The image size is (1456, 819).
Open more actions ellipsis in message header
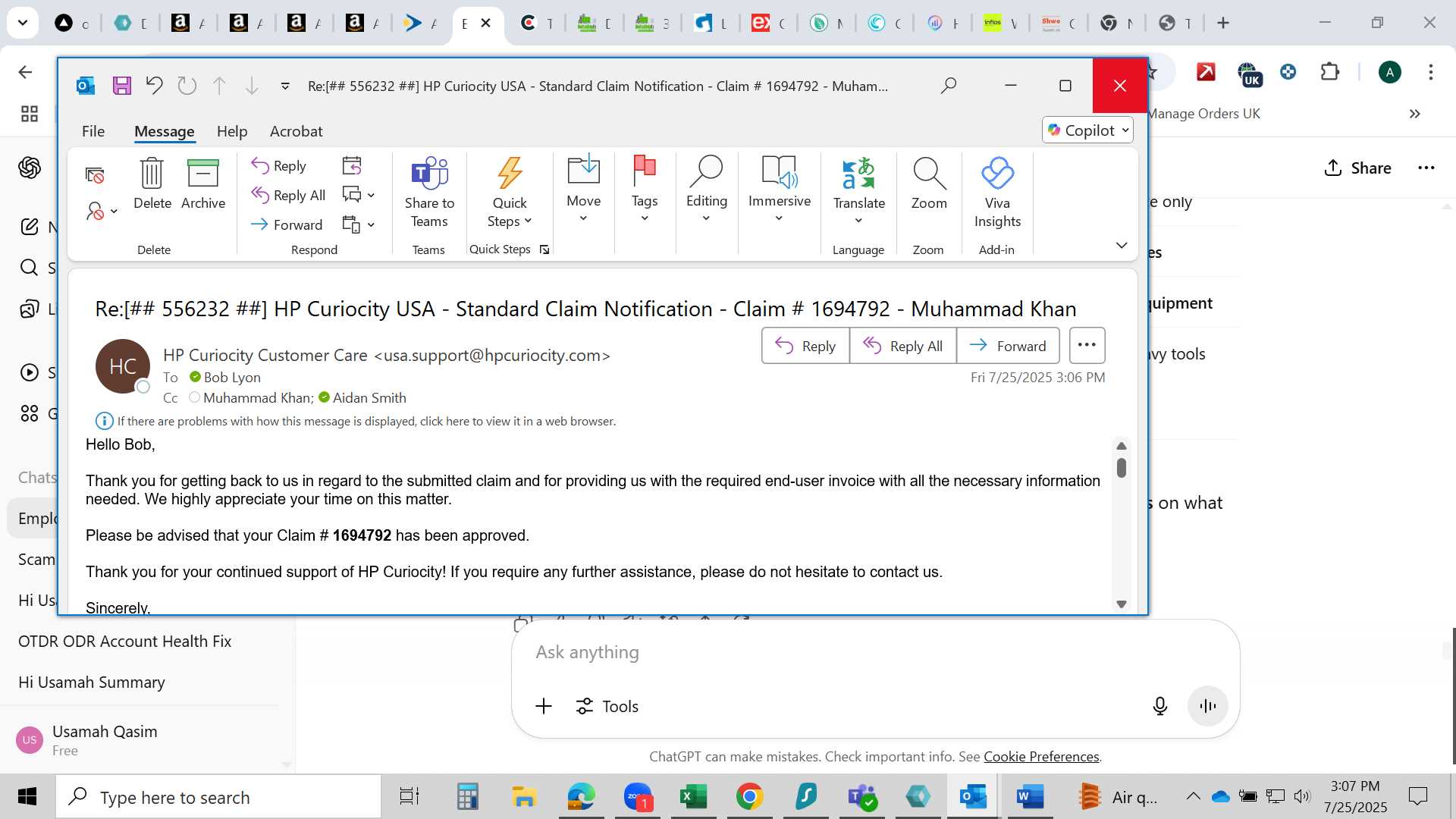coord(1087,345)
